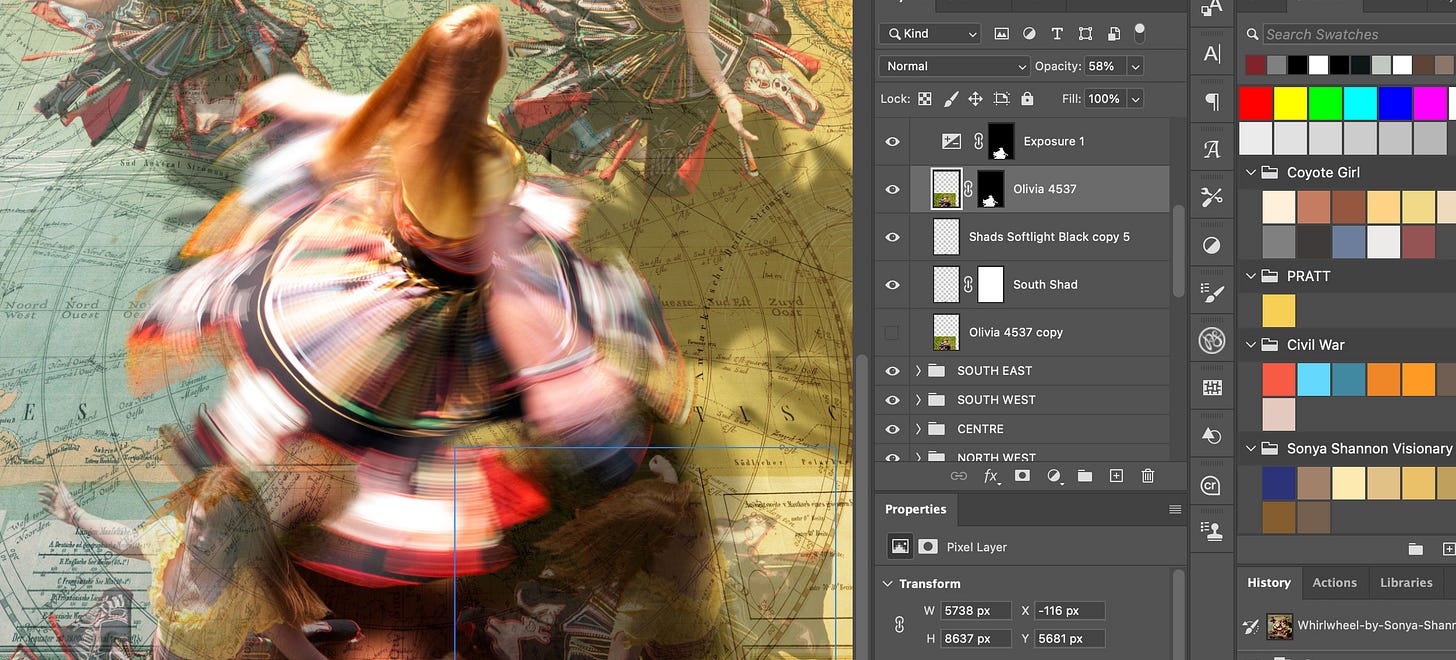Collapse the Transform section
Image resolution: width=1456 pixels, height=660 pixels.
pos(887,584)
